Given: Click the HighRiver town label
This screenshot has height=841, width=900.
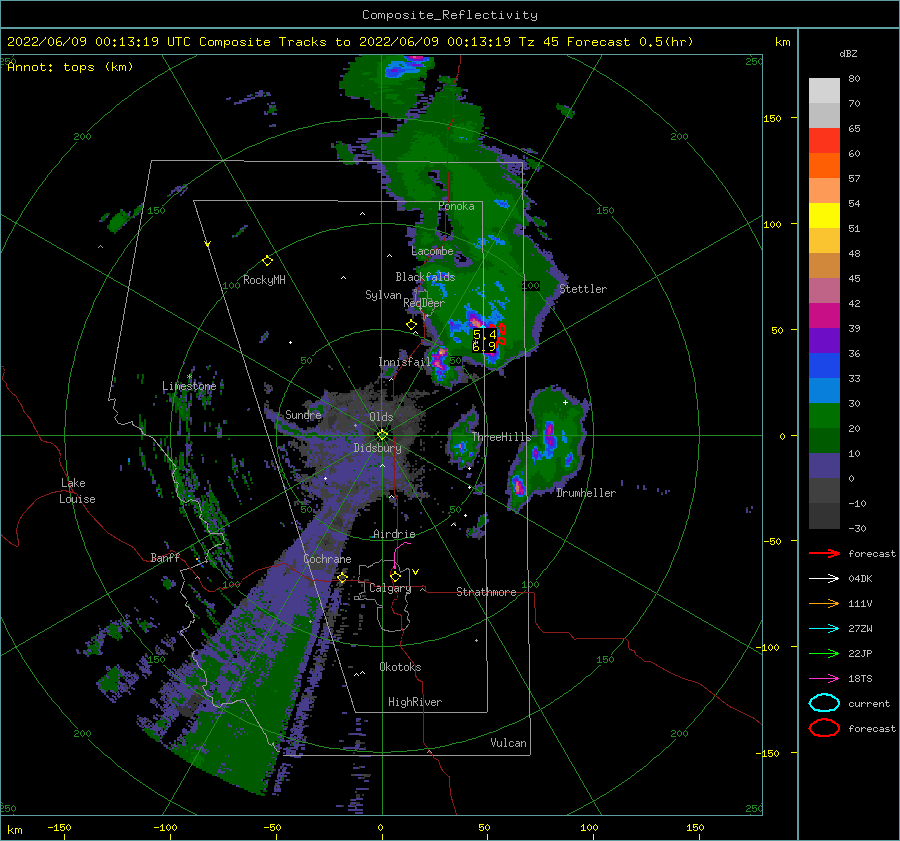Looking at the screenshot, I should (x=415, y=702).
